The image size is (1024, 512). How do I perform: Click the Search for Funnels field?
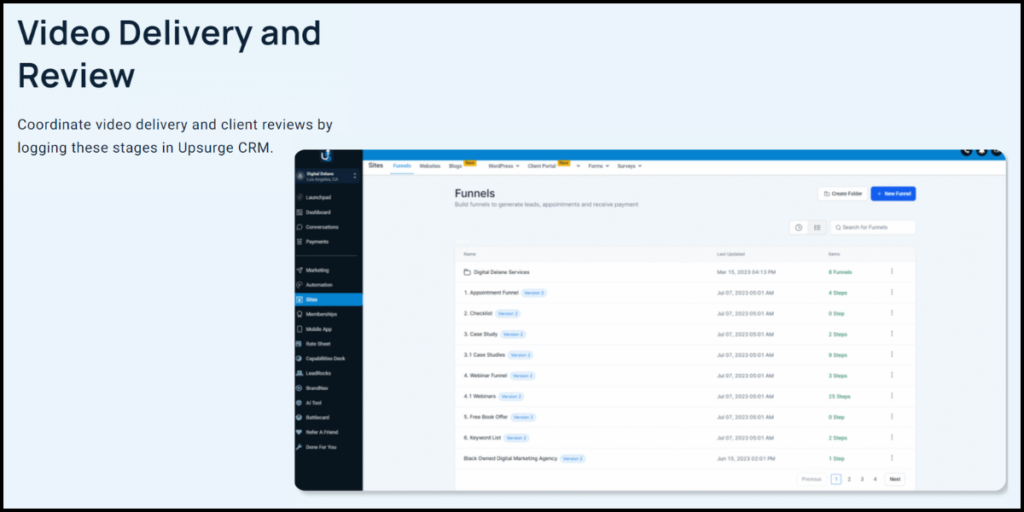coord(872,227)
